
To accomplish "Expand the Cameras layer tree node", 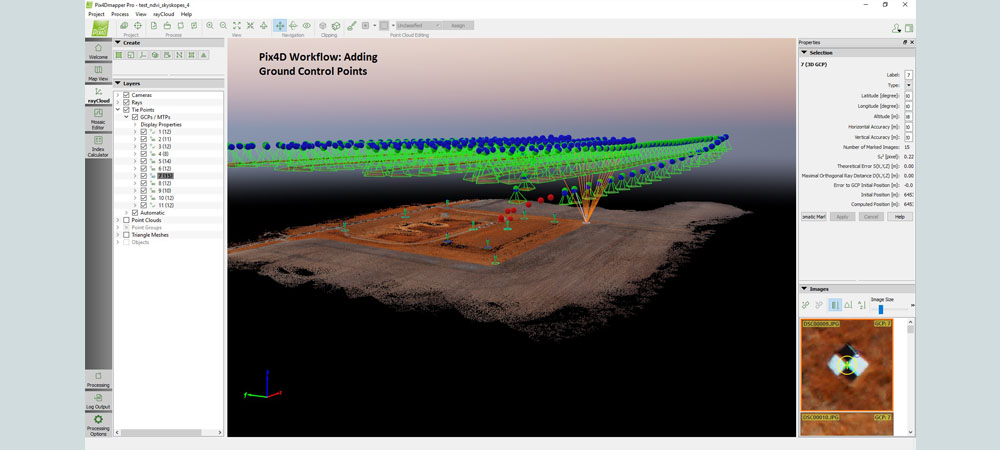I will pyautogui.click(x=117, y=95).
